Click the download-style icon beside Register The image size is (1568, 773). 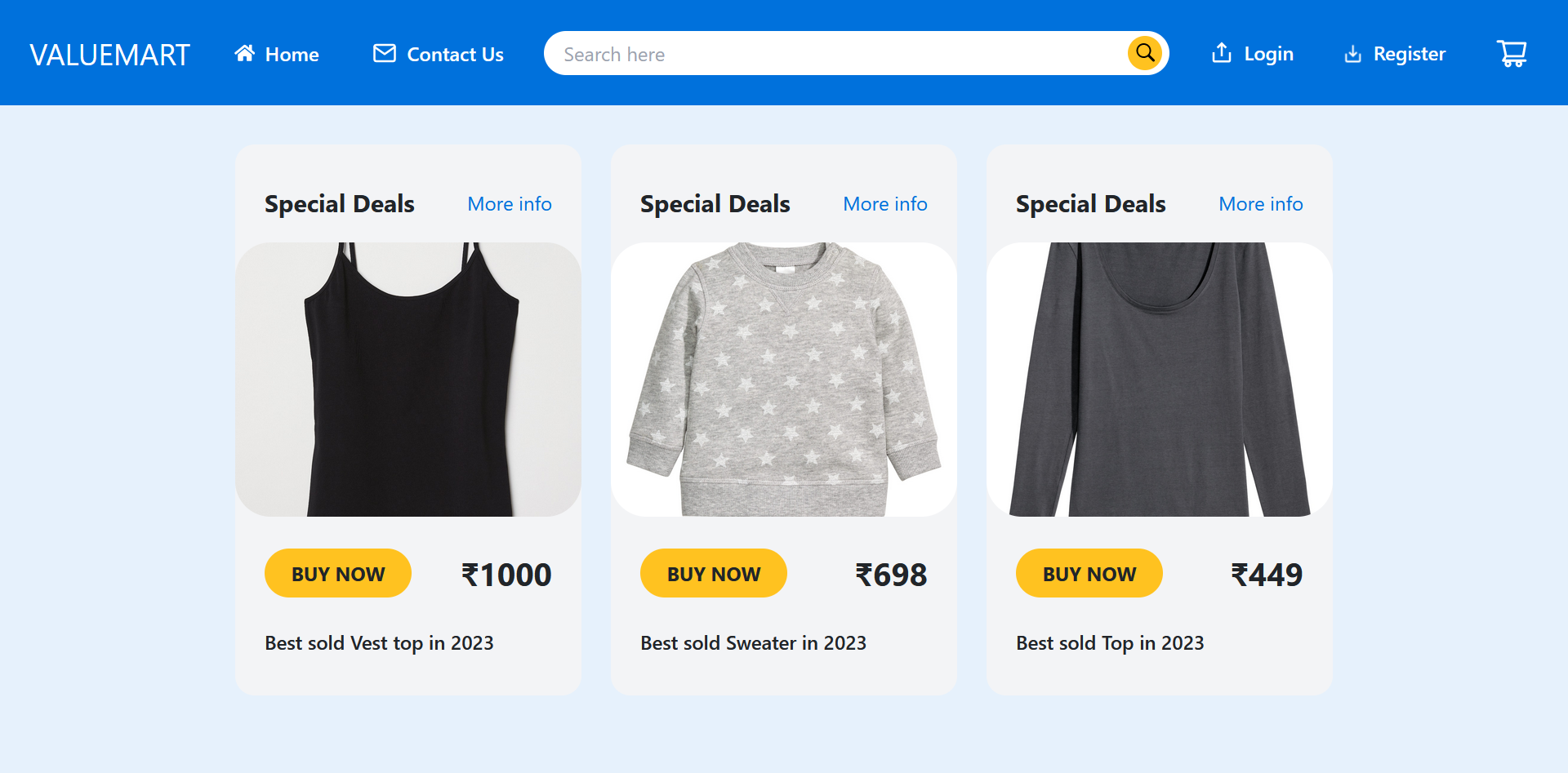pyautogui.click(x=1353, y=52)
